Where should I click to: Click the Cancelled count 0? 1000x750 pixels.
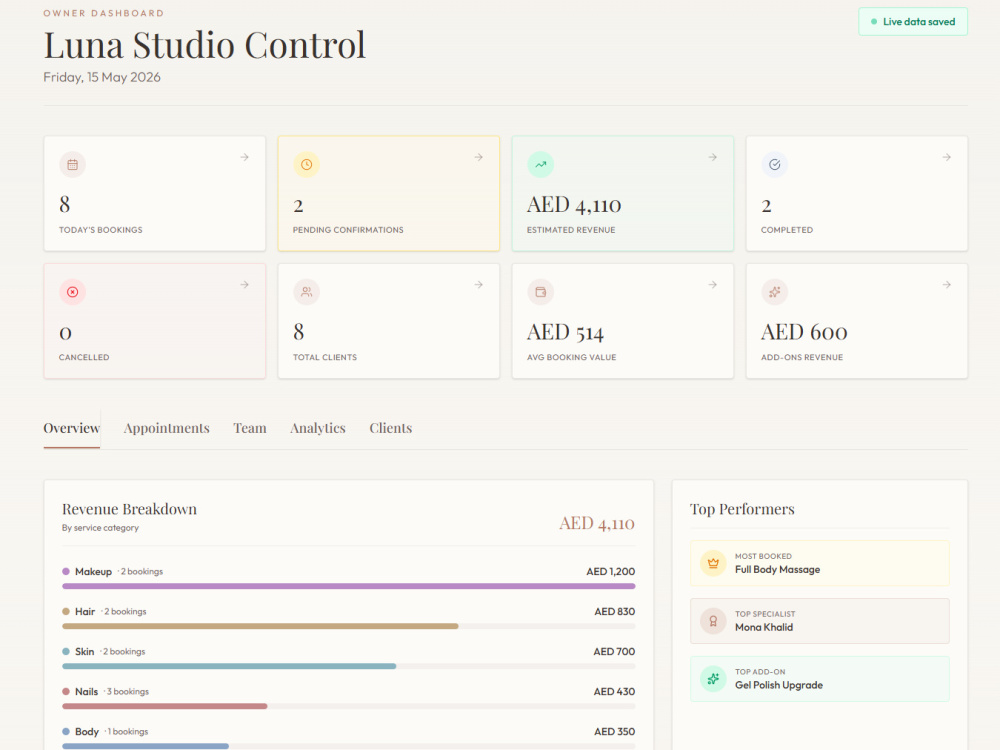point(65,334)
